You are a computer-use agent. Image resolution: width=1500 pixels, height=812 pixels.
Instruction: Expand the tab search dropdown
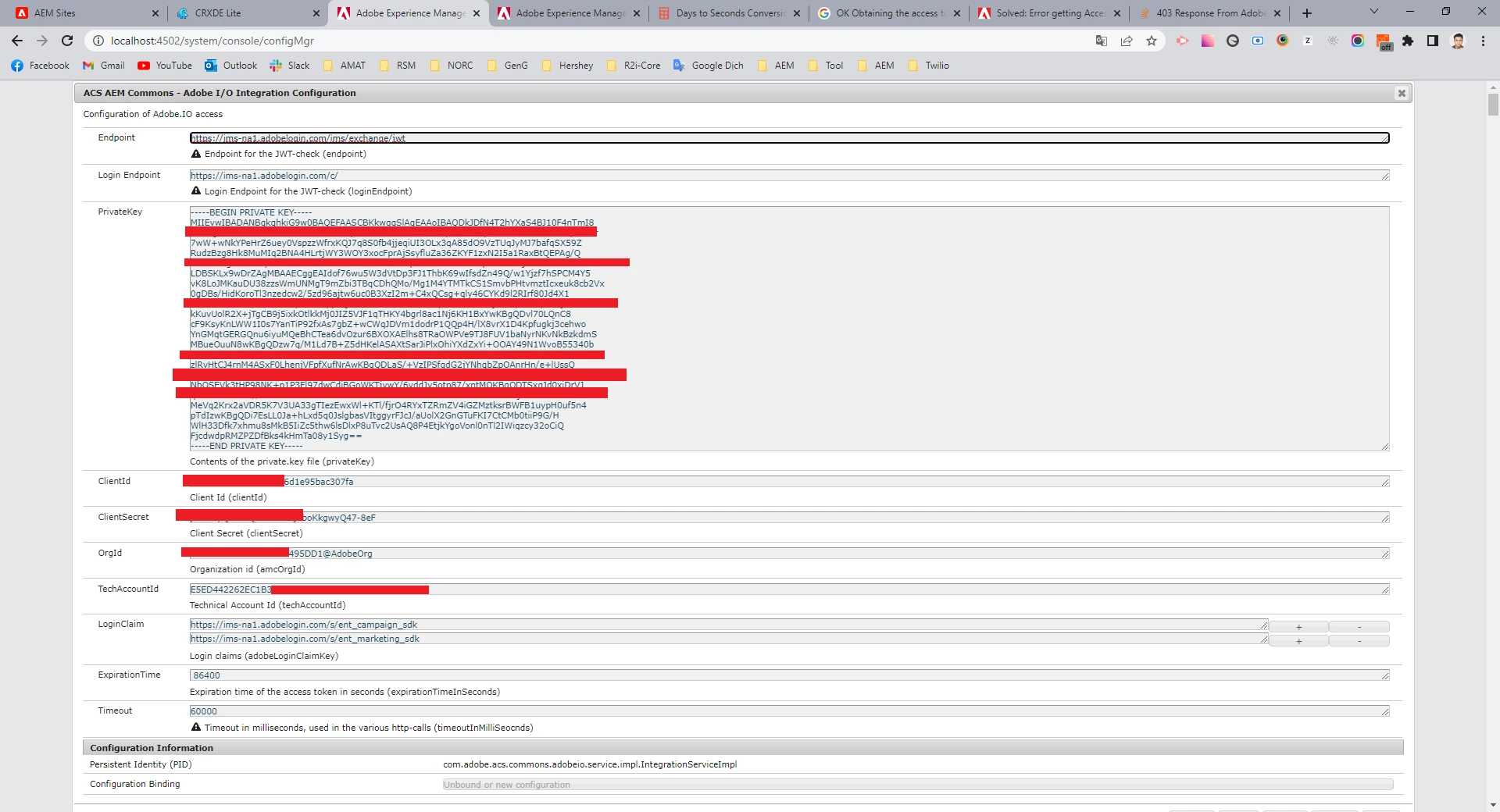[1374, 12]
